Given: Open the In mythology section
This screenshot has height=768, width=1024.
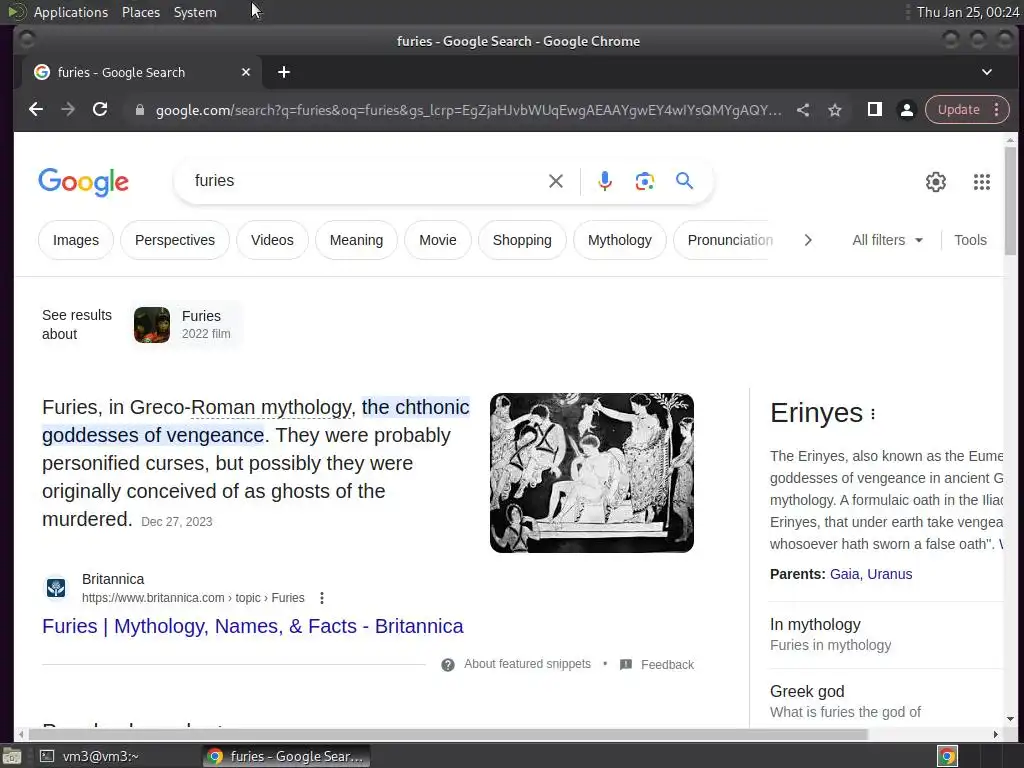Looking at the screenshot, I should (x=886, y=634).
